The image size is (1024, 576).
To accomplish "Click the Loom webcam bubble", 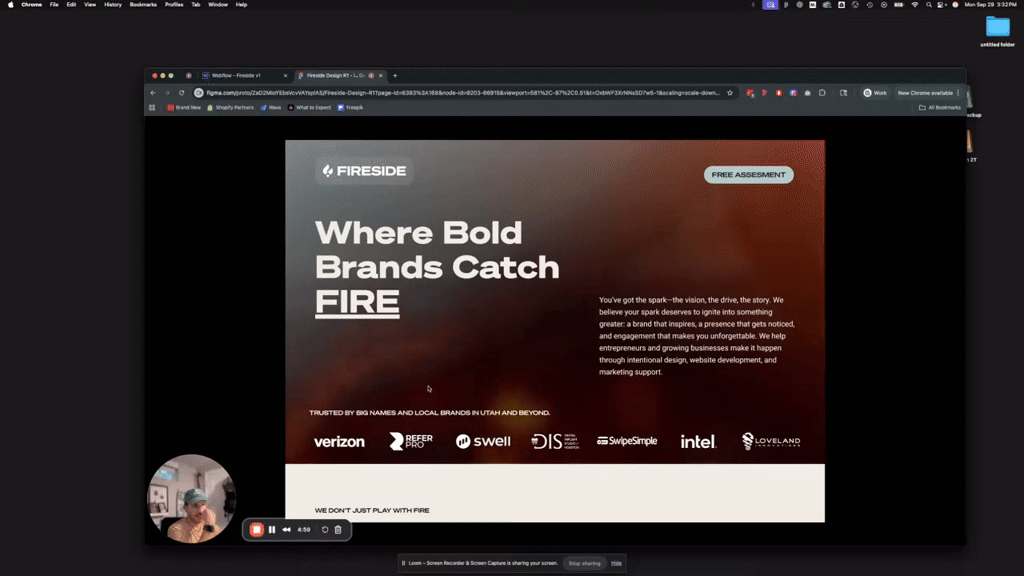I will pyautogui.click(x=192, y=498).
